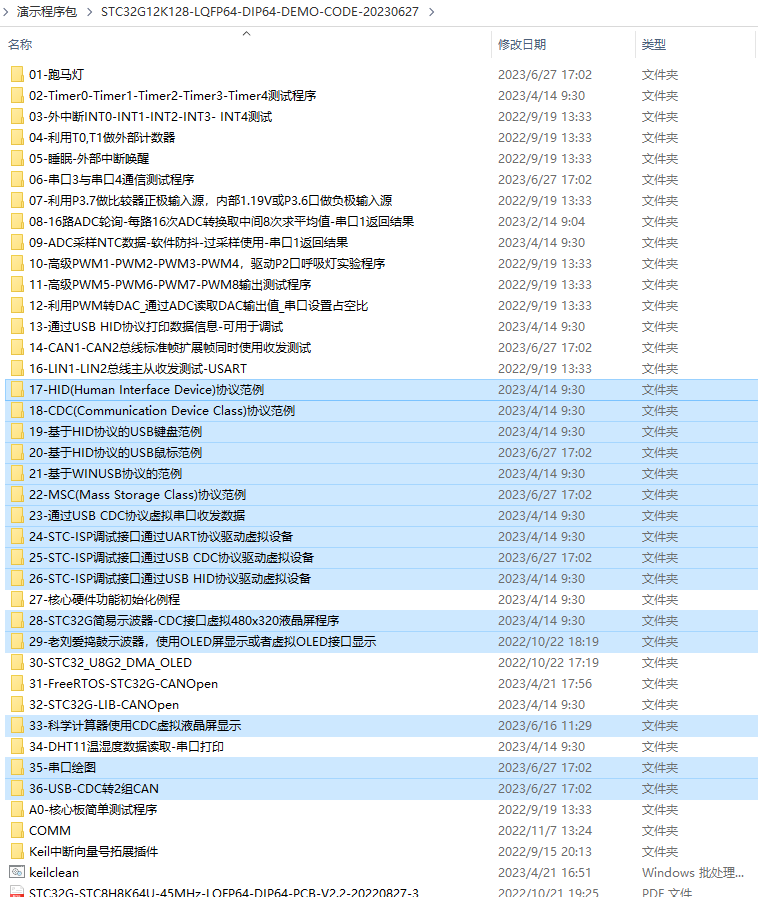Click date 2022/11/7 13:24 cell

[545, 831]
